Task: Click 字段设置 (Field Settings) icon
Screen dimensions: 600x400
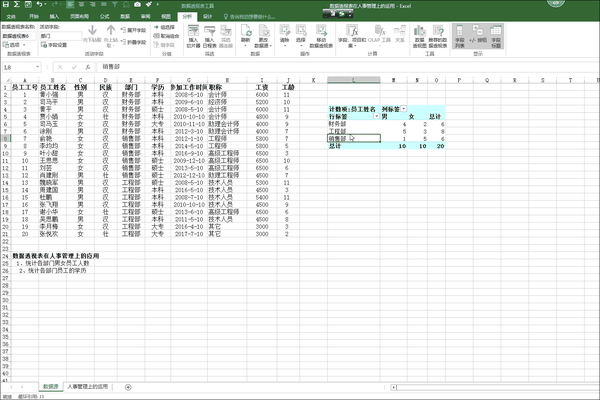Action: click(x=54, y=45)
